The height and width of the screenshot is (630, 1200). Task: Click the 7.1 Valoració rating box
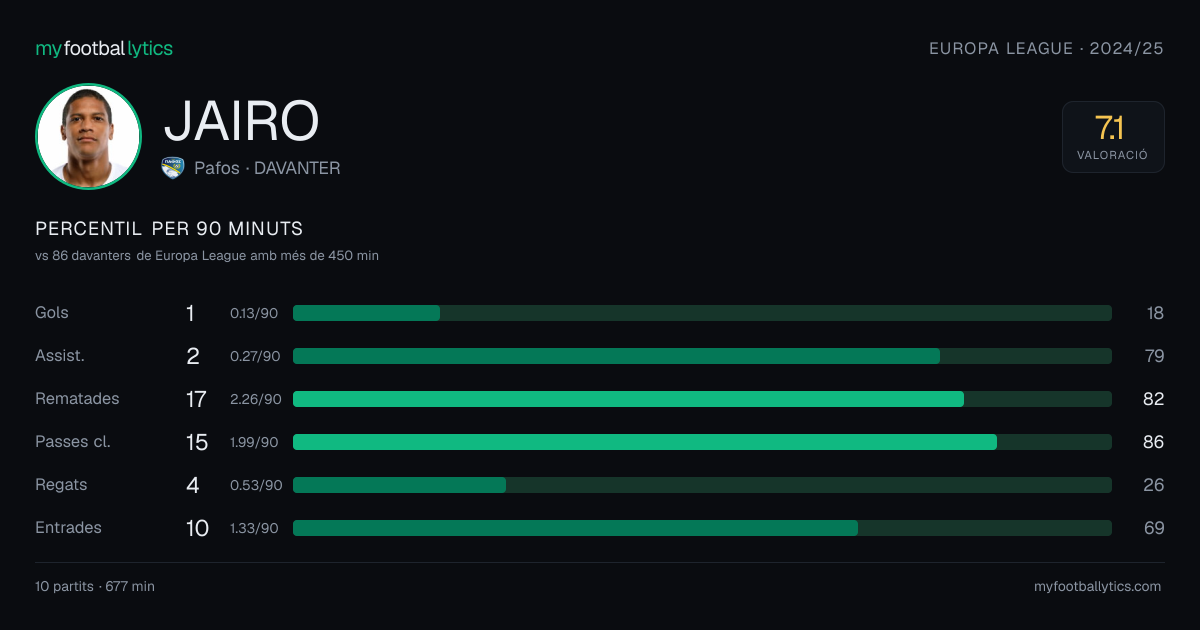pos(1113,137)
